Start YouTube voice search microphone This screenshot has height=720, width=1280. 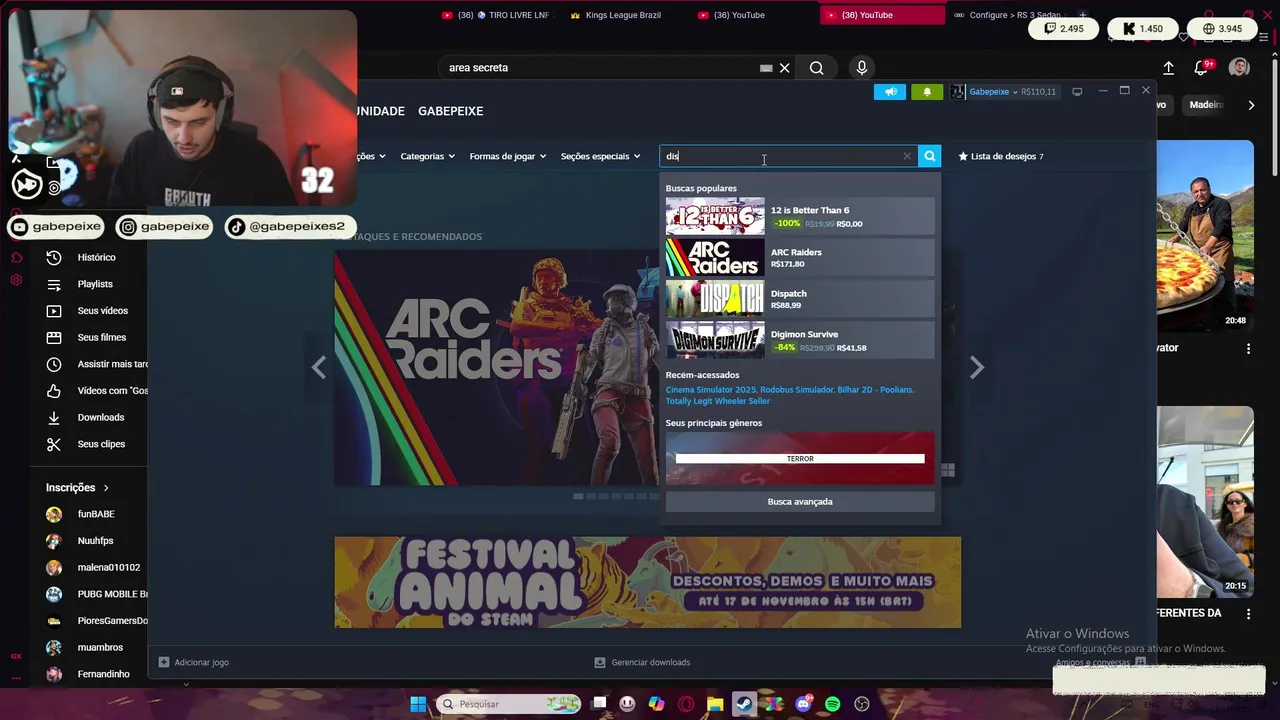(x=862, y=68)
